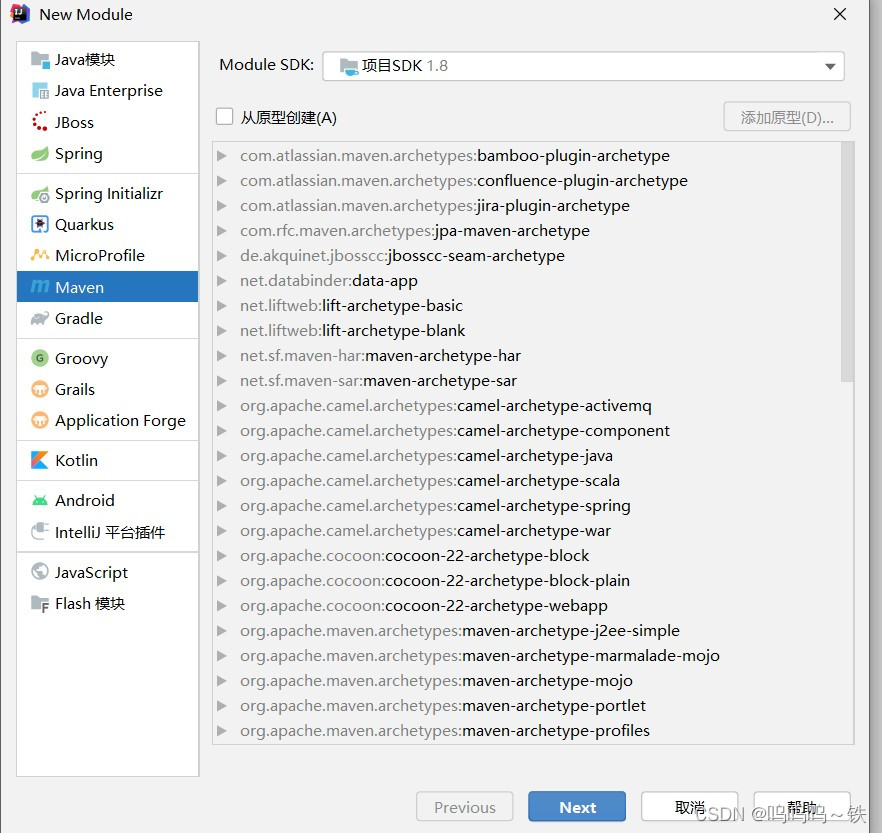This screenshot has width=882, height=833.
Task: Select the maven-archetype-profiles row
Action: [527, 731]
